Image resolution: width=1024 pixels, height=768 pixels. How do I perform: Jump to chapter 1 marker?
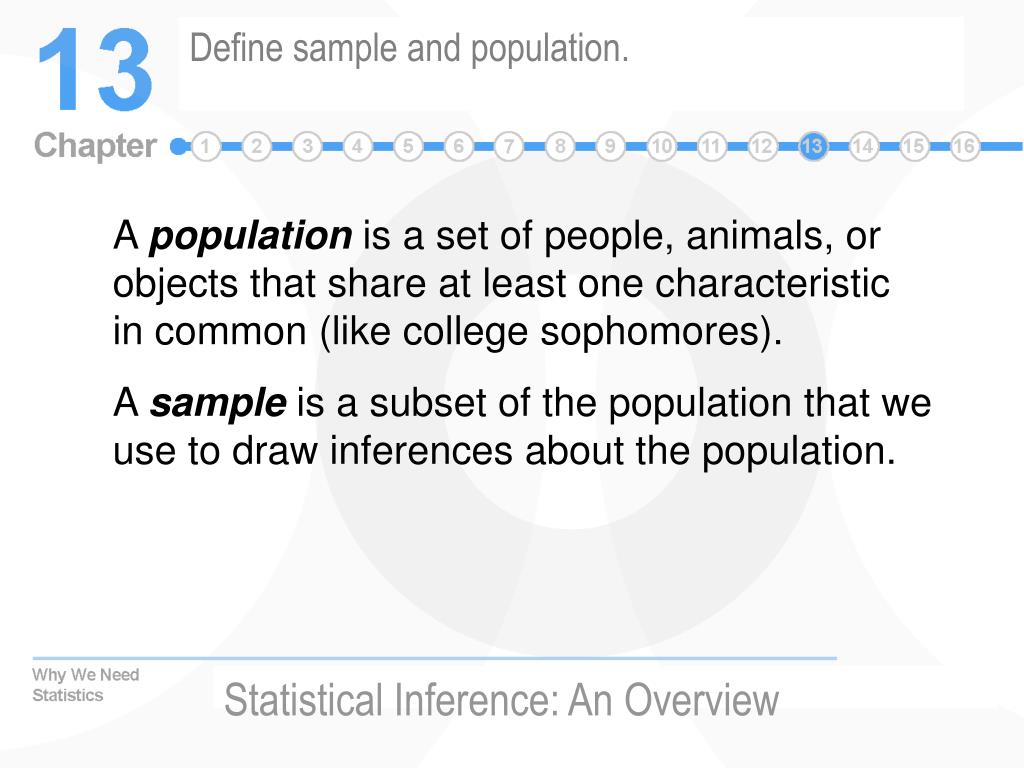(206, 146)
